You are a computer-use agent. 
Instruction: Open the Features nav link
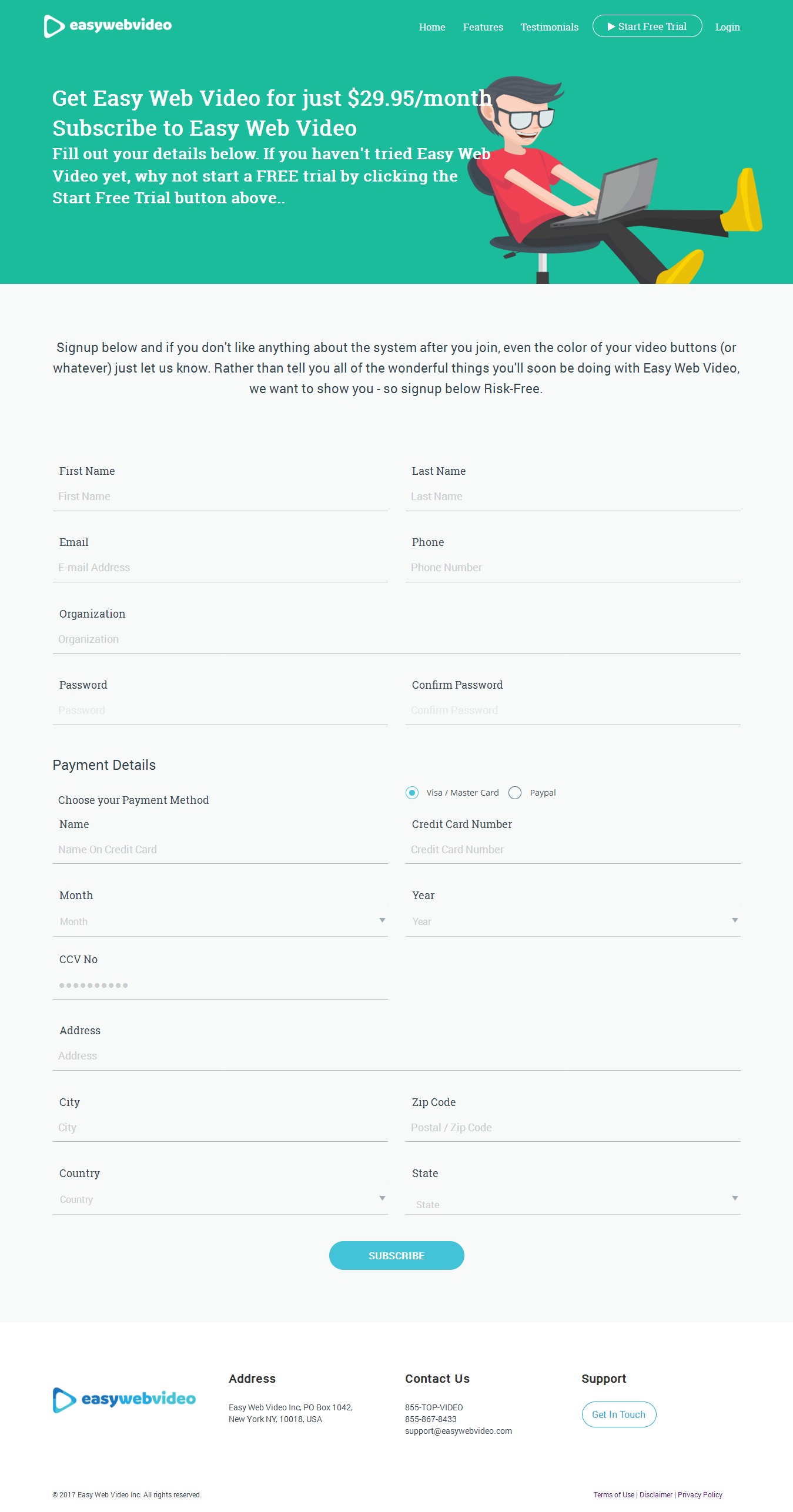(x=483, y=27)
